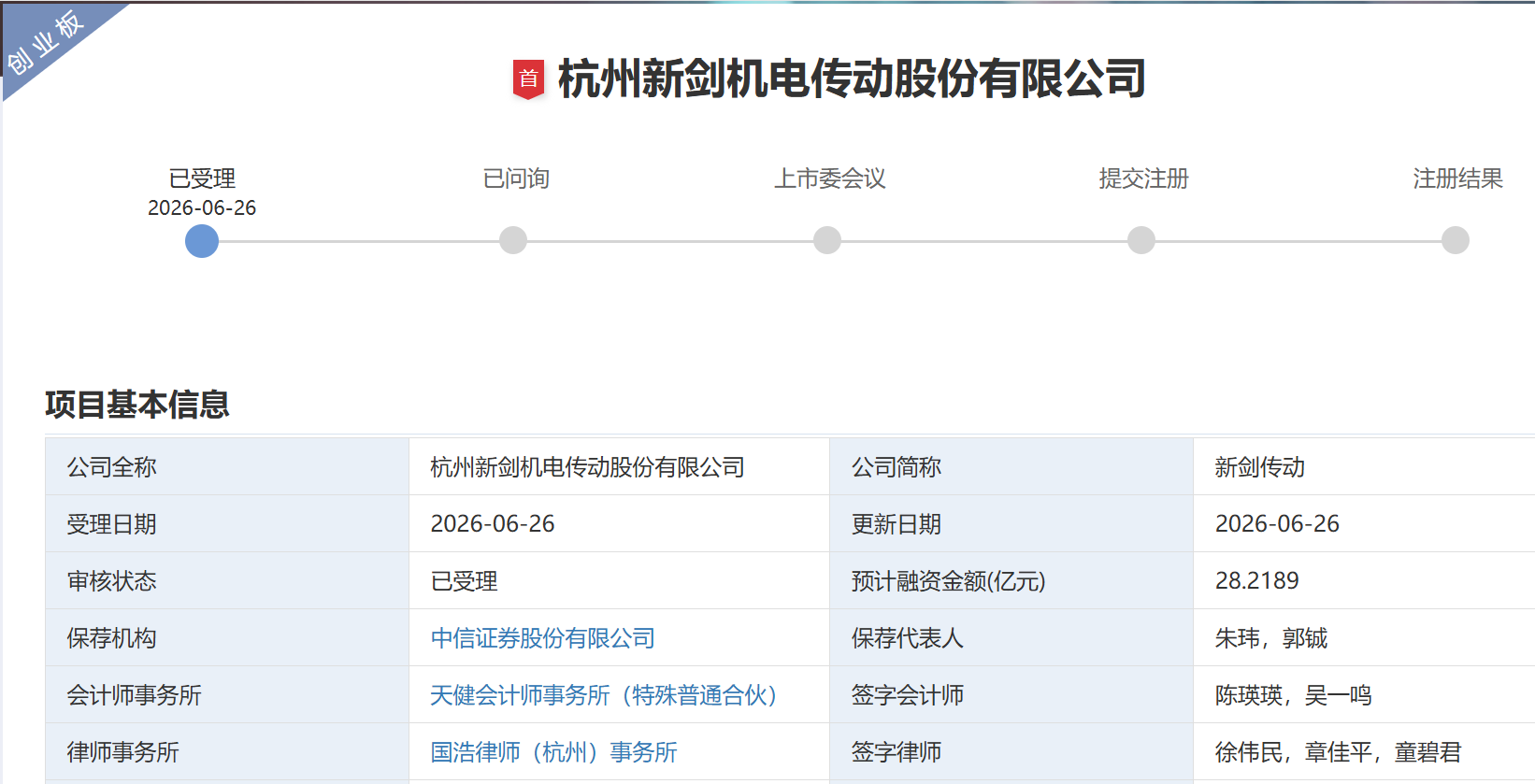Click the 公司全称 value cell 杭州新剑机电传动股份有限公司
This screenshot has height=784, width=1535.
(x=619, y=467)
